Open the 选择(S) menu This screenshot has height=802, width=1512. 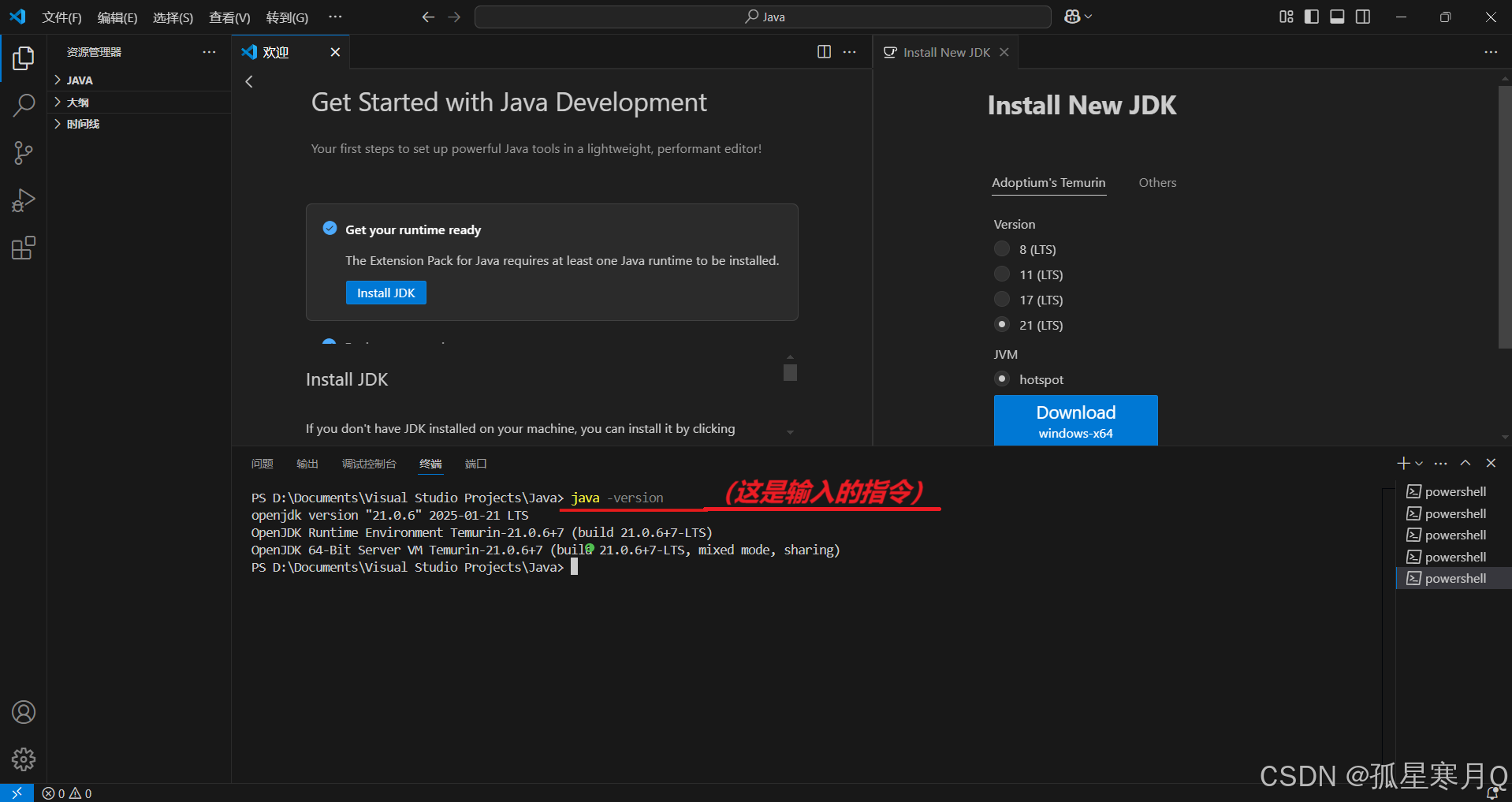point(173,17)
